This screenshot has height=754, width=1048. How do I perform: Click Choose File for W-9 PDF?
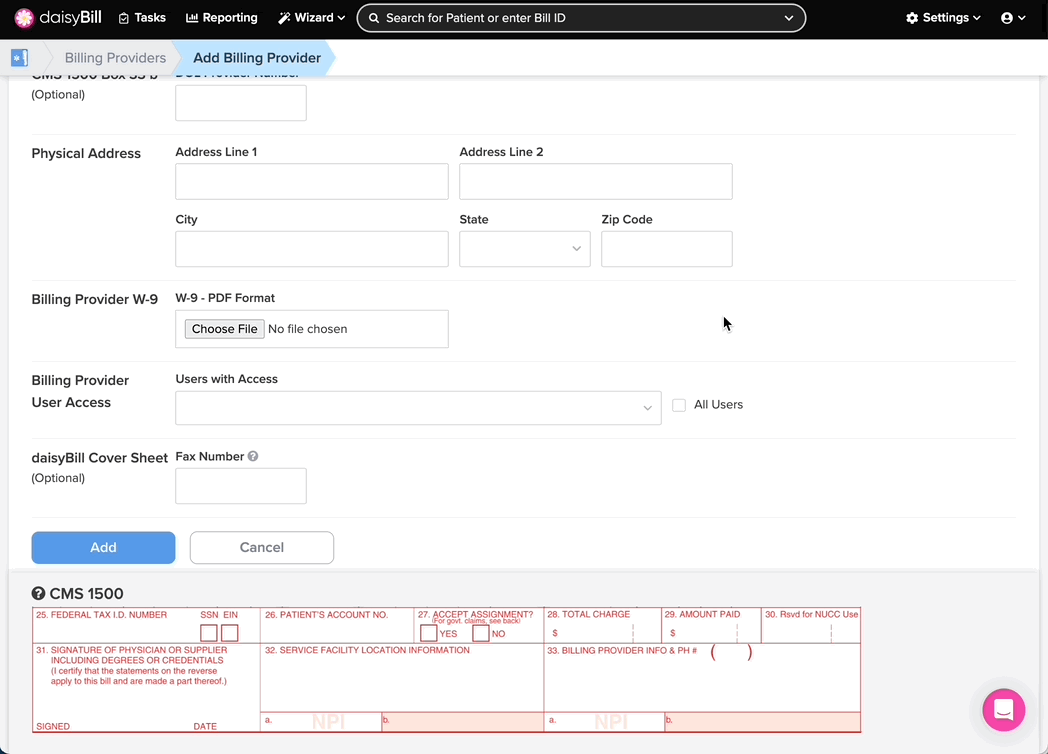[x=225, y=329]
